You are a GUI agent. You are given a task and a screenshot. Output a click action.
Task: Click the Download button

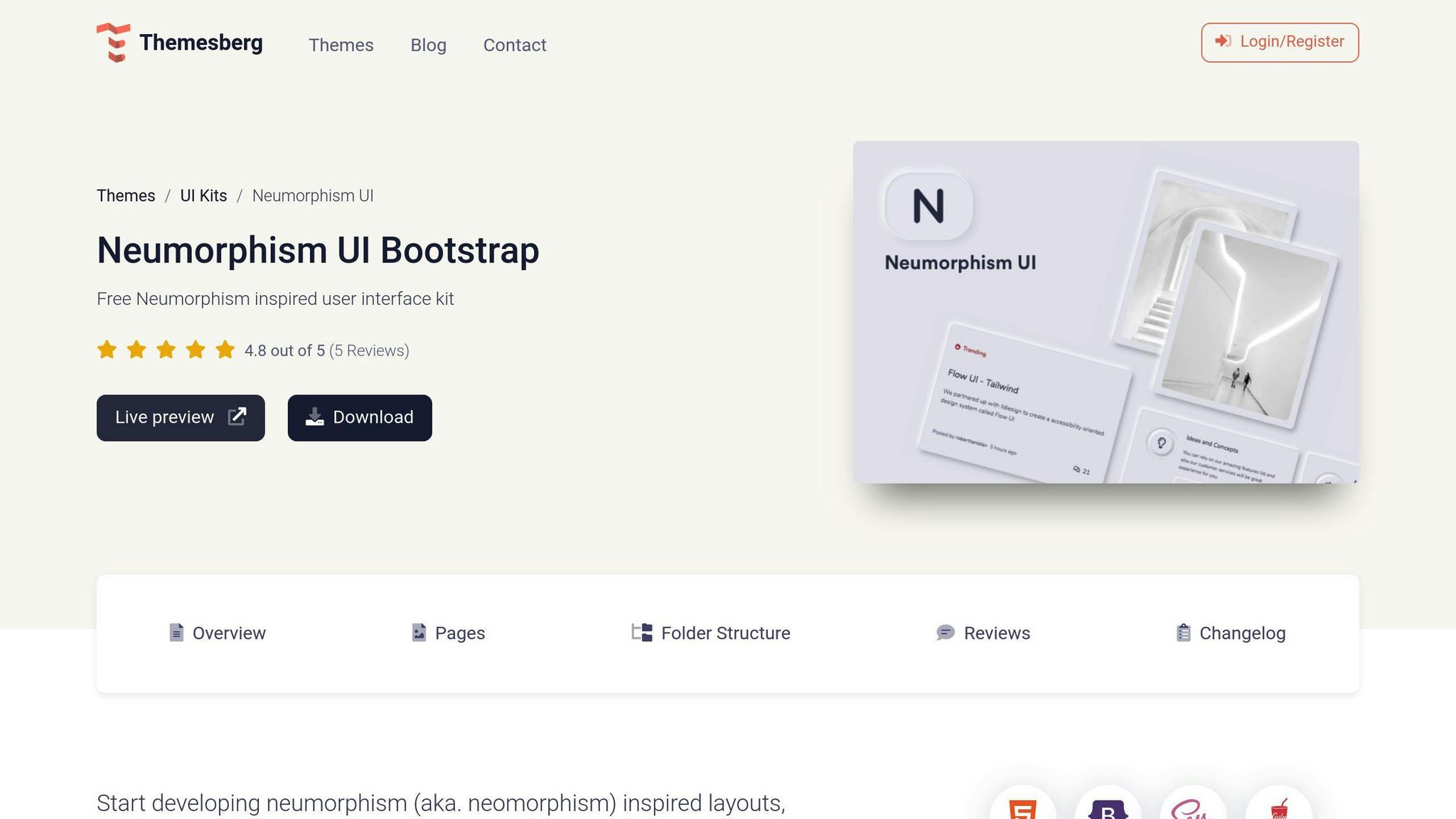click(359, 417)
